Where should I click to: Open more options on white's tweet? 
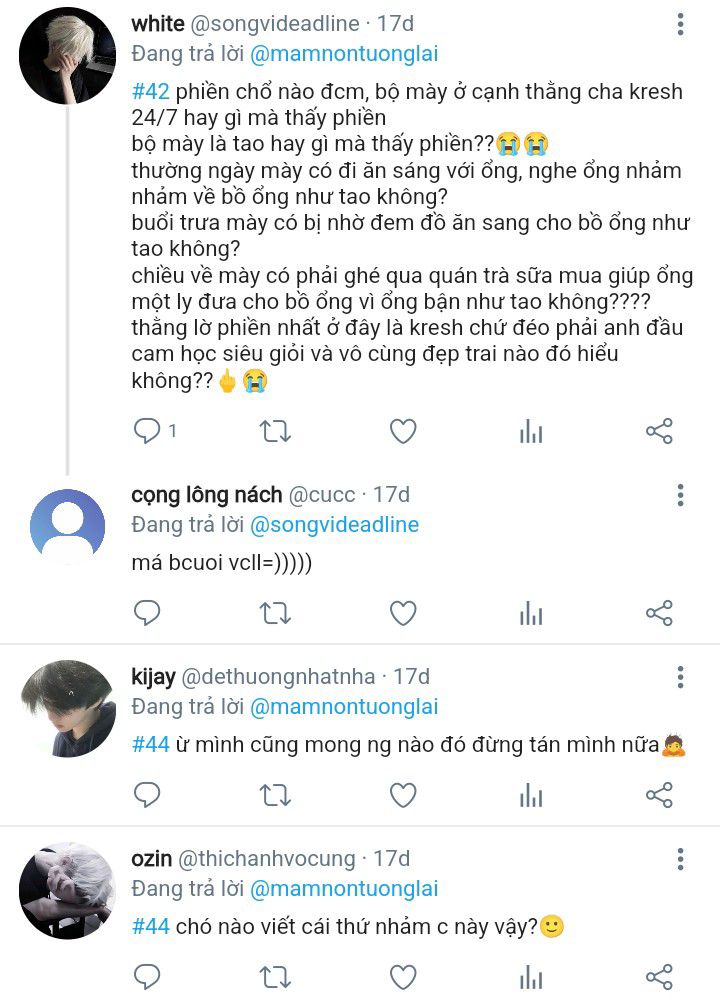click(x=680, y=25)
